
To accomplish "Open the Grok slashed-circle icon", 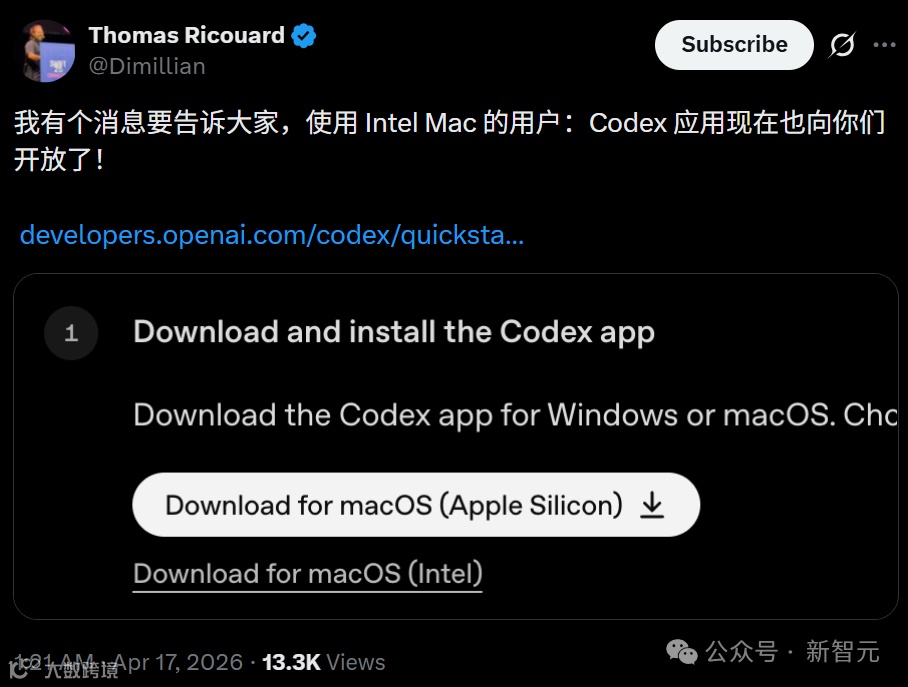I will pyautogui.click(x=842, y=45).
